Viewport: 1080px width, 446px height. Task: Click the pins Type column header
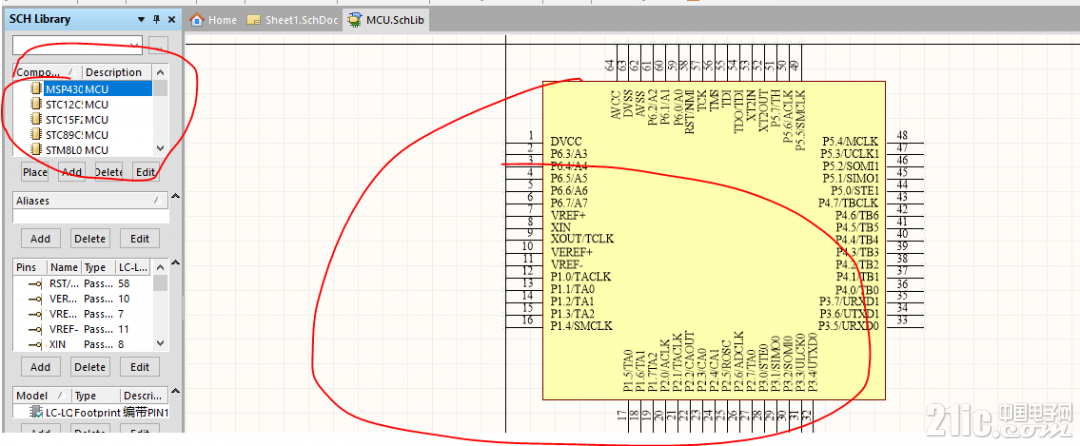(98, 267)
